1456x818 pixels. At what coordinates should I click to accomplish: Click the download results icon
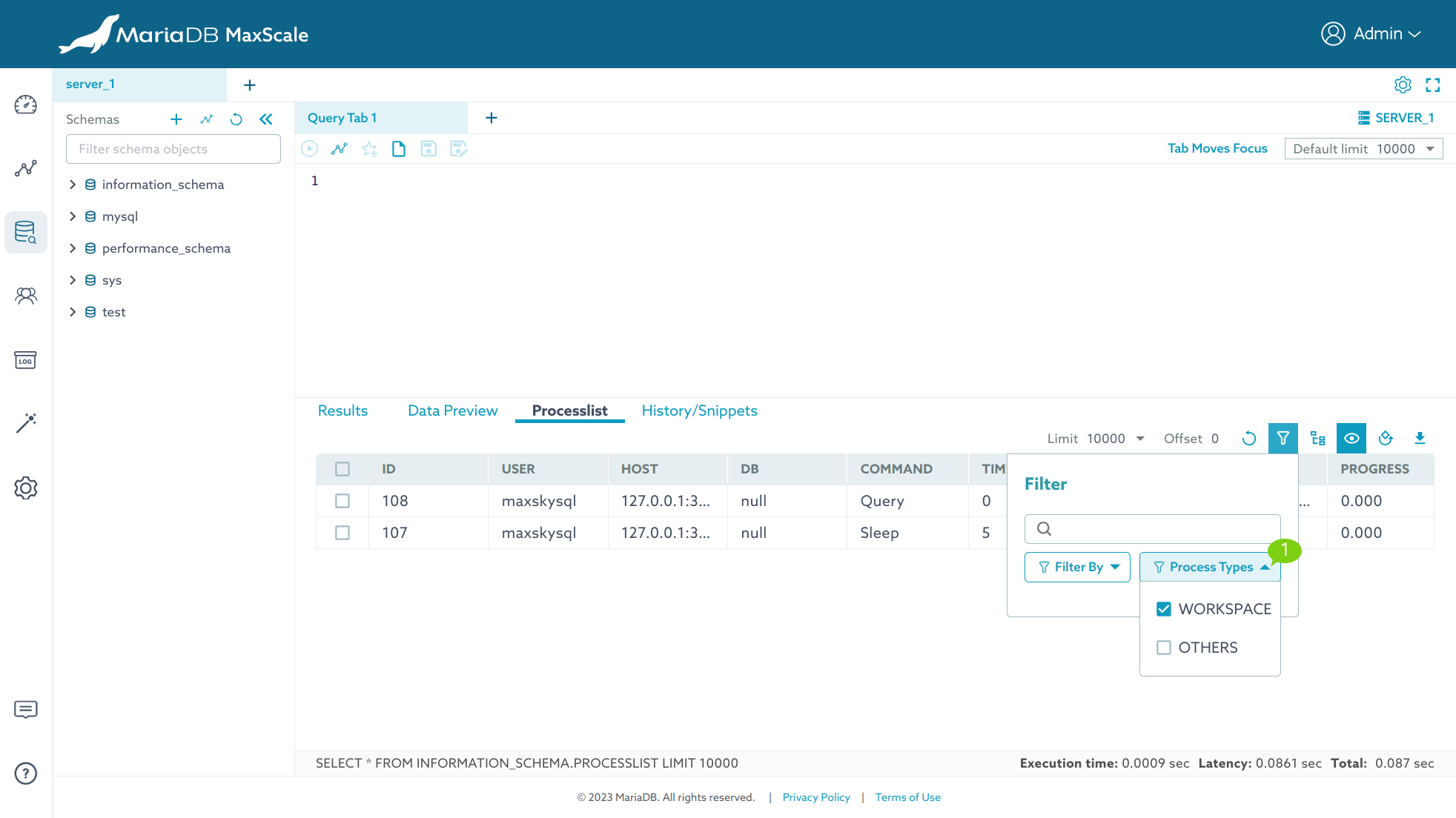[1420, 438]
